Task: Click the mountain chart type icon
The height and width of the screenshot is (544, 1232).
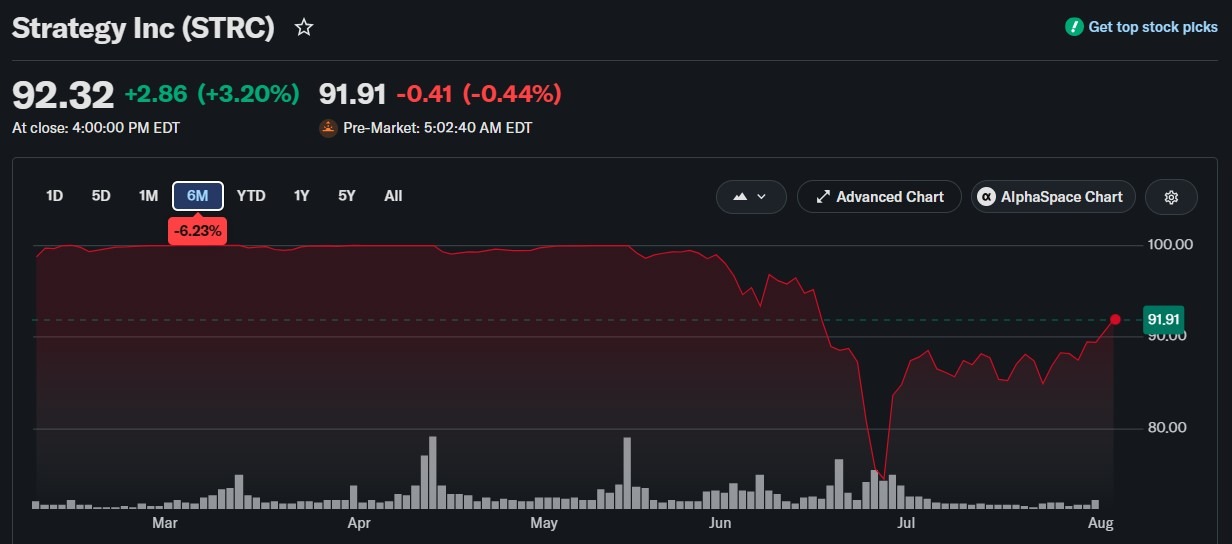Action: pos(741,197)
